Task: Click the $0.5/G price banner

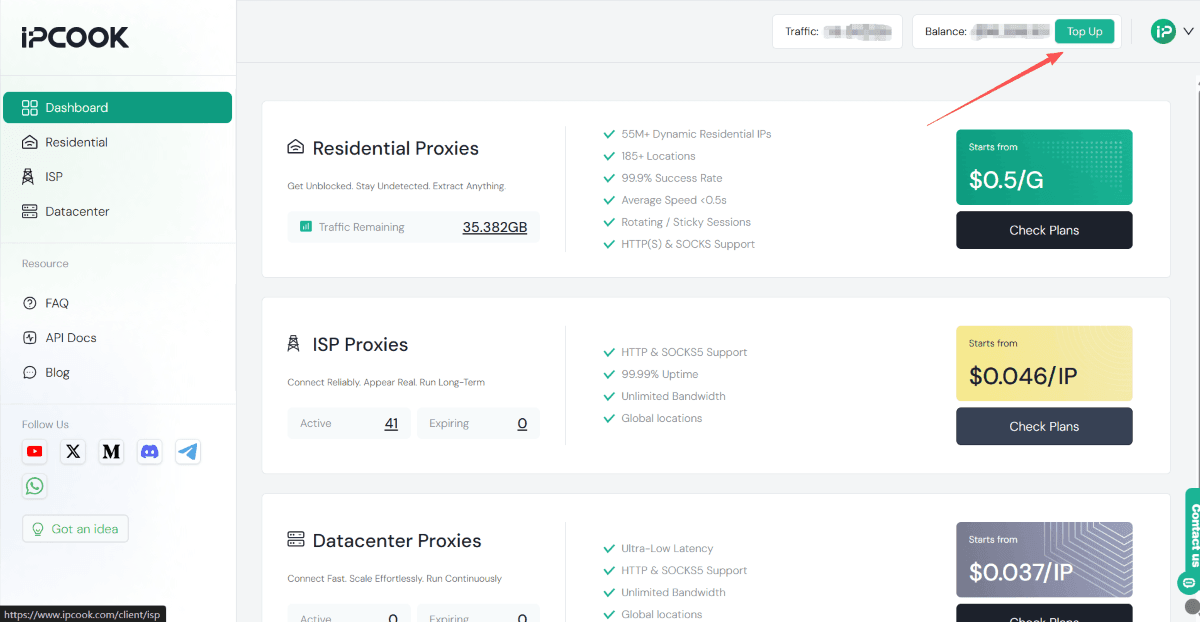Action: pyautogui.click(x=1044, y=168)
